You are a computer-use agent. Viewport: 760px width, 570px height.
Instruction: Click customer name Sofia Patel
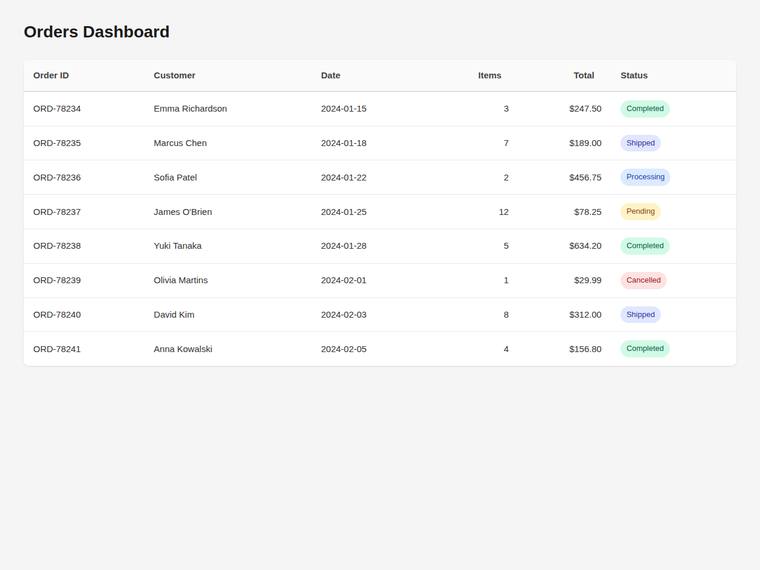tap(175, 177)
